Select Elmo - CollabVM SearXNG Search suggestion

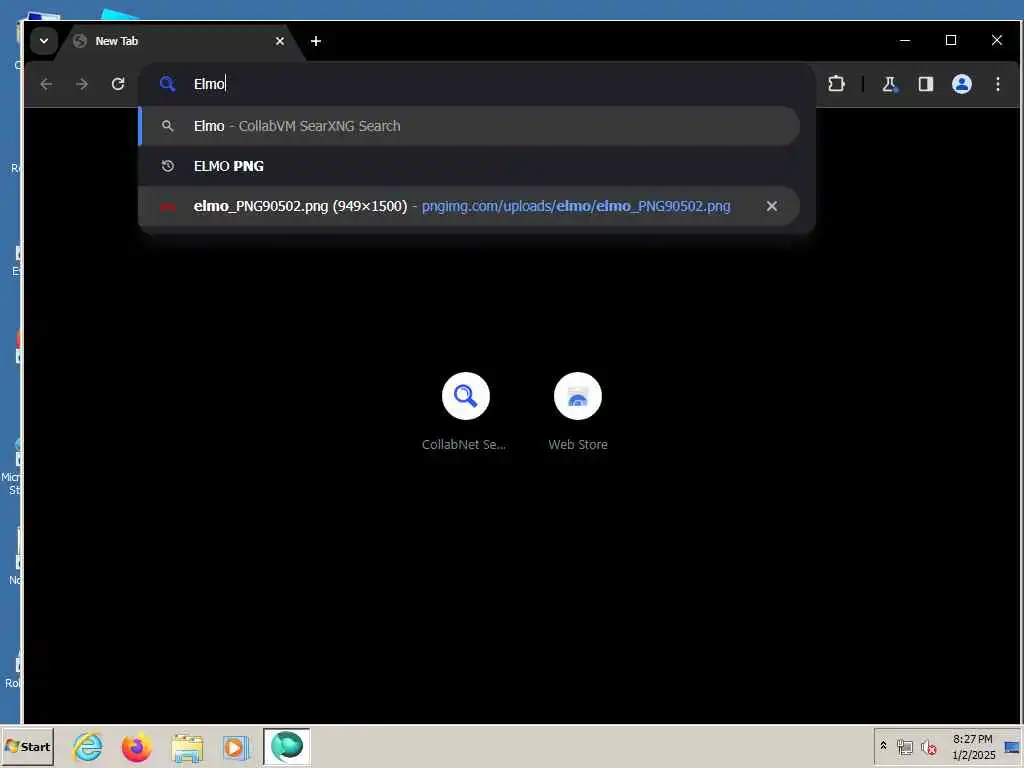click(469, 126)
